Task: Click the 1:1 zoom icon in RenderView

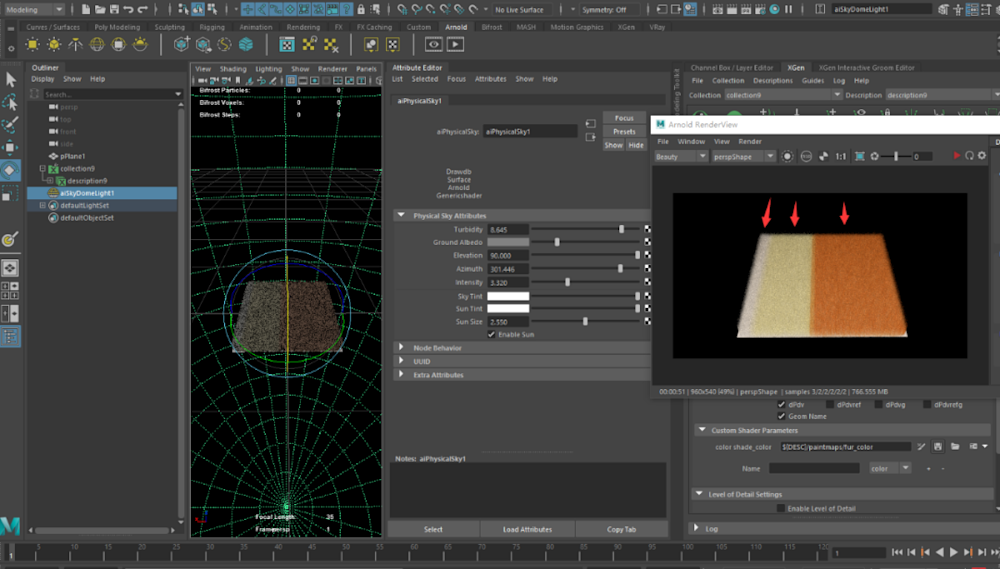Action: coord(840,156)
